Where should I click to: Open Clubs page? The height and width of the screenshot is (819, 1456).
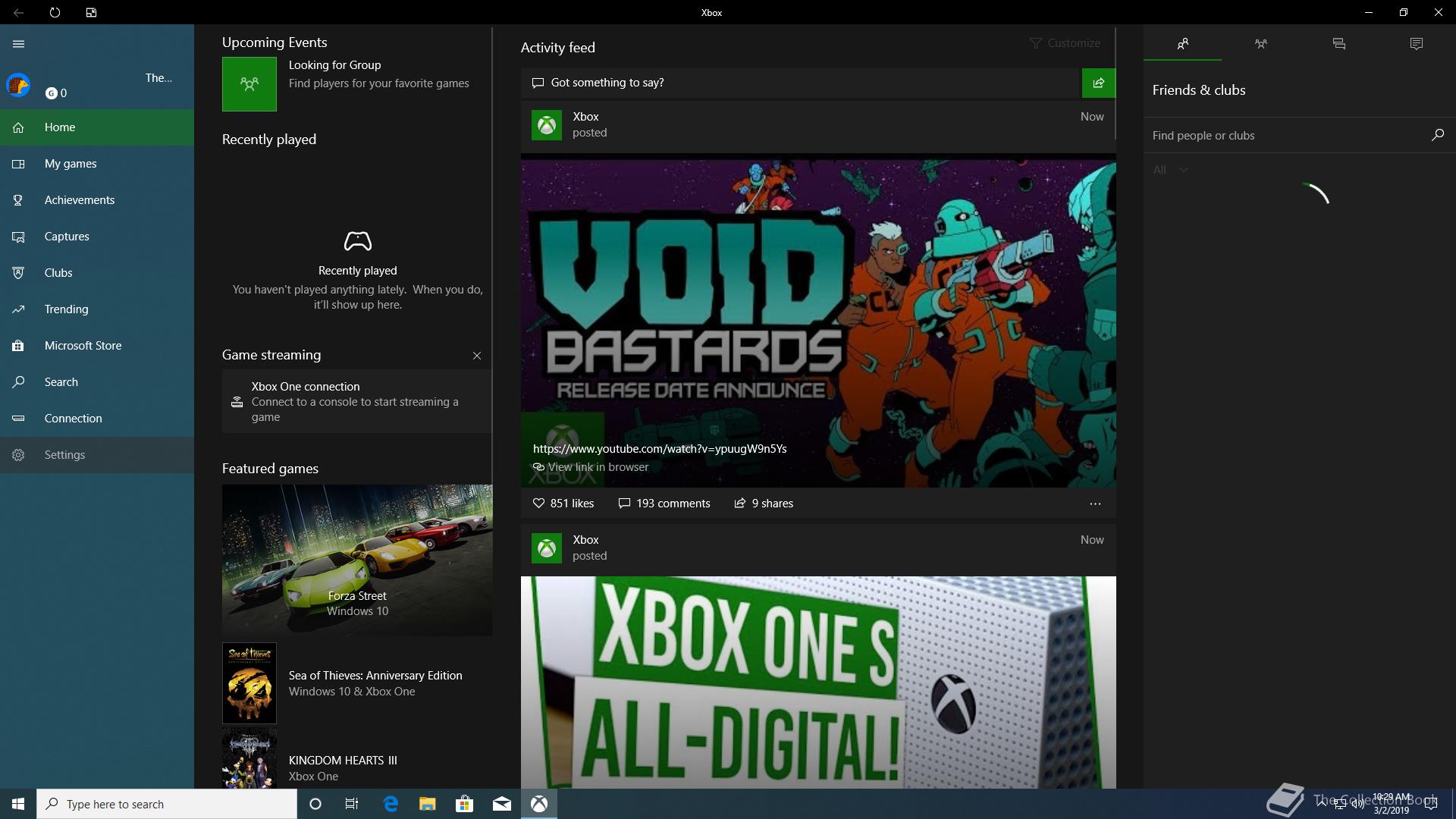click(97, 273)
